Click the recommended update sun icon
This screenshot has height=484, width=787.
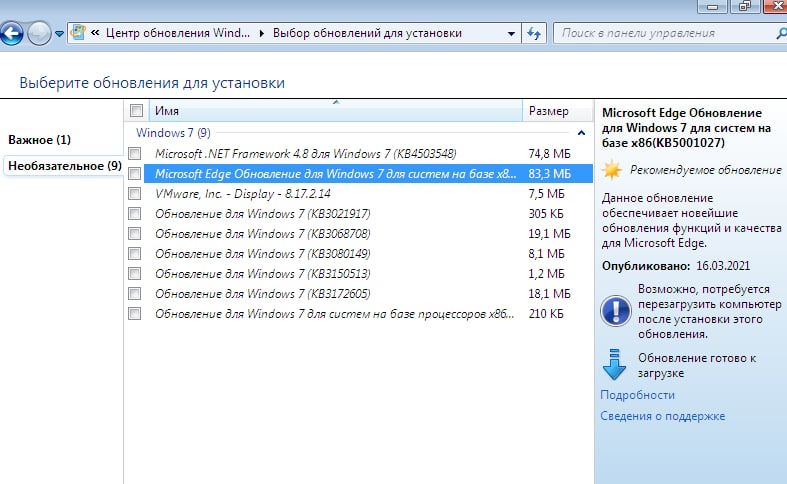612,170
